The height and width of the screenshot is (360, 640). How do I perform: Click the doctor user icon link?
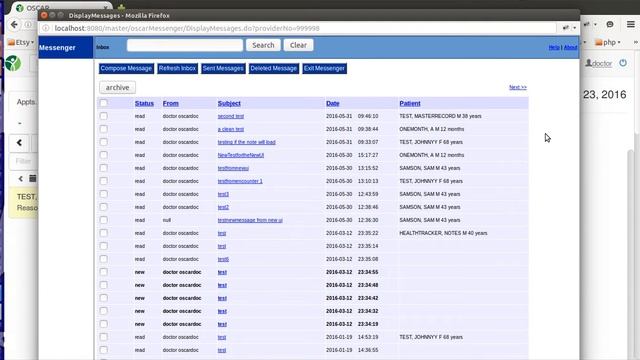[599, 63]
